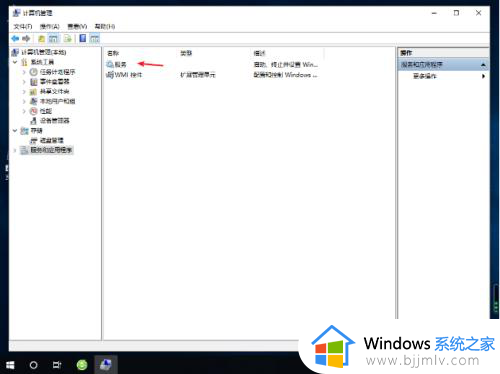Viewport: 500px width, 374px height.
Task: Click the Forward arrow in the toolbar
Action: tap(26, 39)
